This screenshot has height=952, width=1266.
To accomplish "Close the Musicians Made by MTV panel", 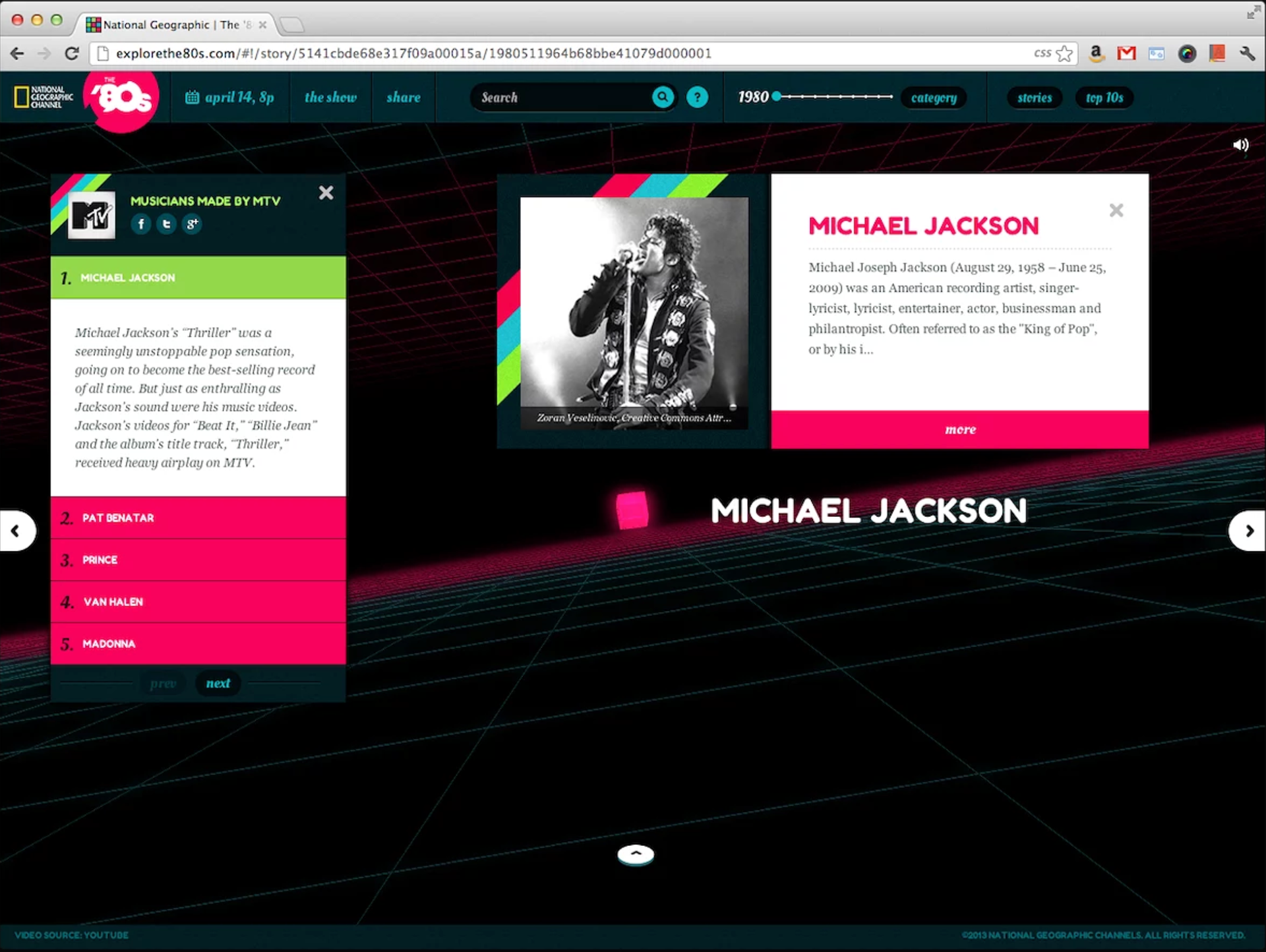I will tap(326, 193).
